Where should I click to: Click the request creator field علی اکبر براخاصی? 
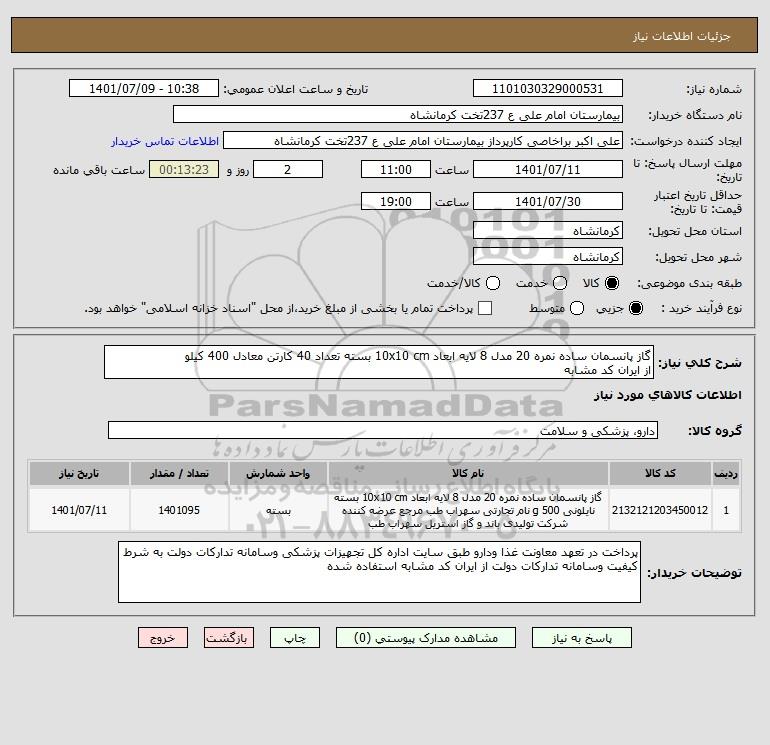coord(423,141)
